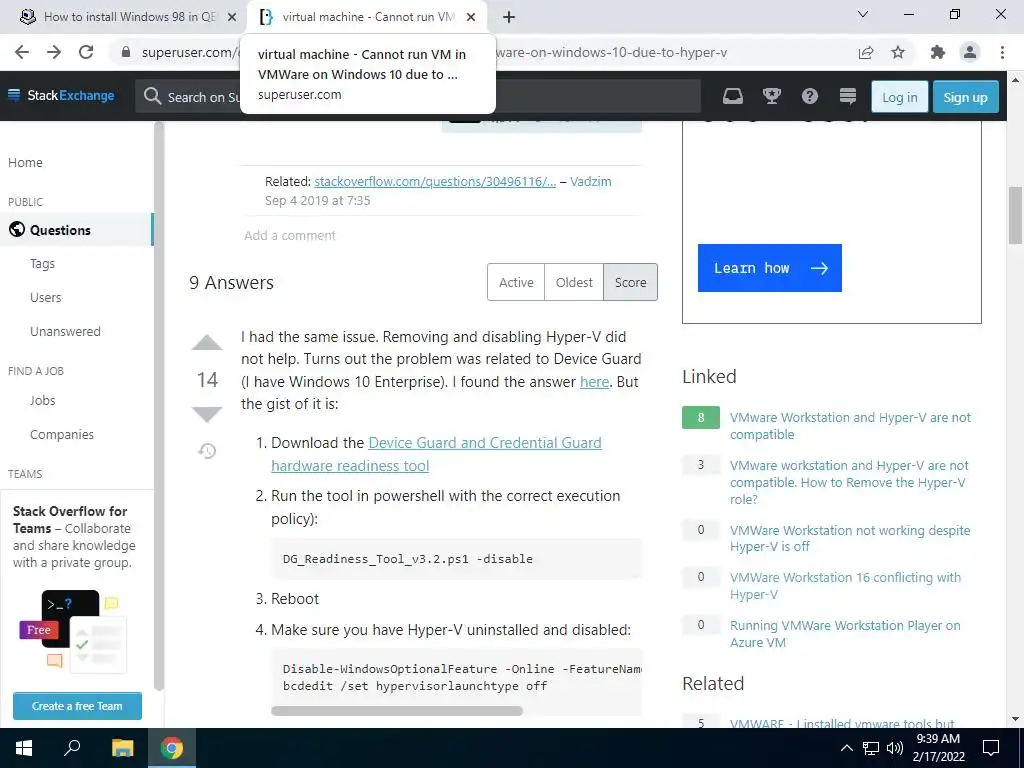Focus the Search on Super User field
Screen dimensions: 1024x768
click(x=418, y=97)
